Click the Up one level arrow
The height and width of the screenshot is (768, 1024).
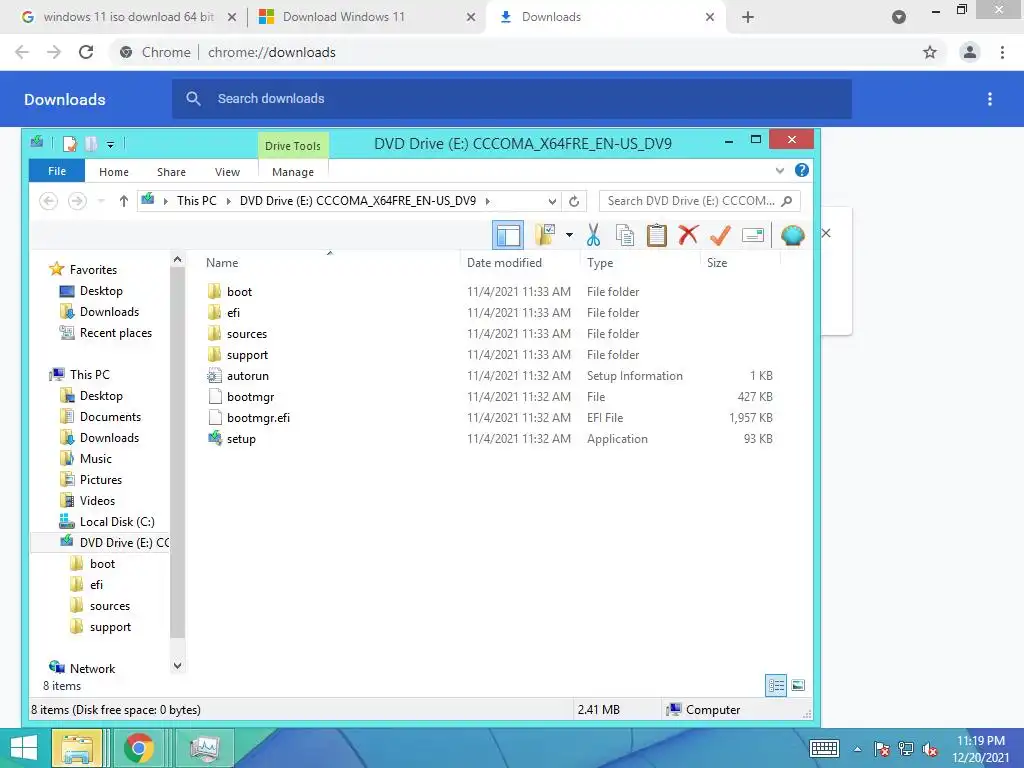[x=123, y=200]
